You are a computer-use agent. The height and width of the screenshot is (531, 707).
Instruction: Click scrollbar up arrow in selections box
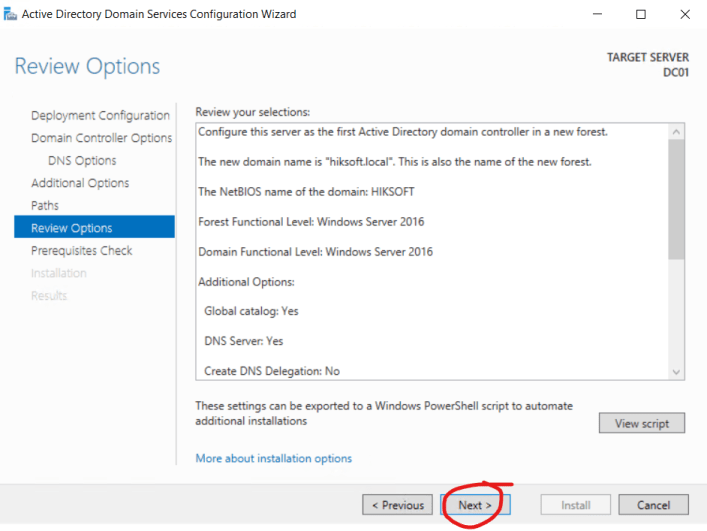click(x=676, y=132)
